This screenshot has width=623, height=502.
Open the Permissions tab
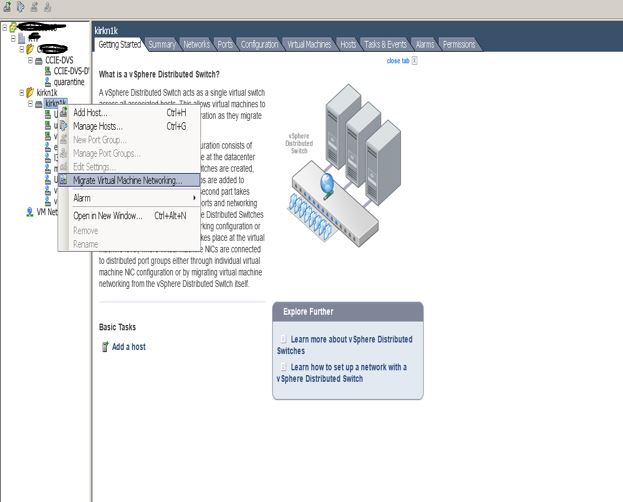(x=459, y=45)
